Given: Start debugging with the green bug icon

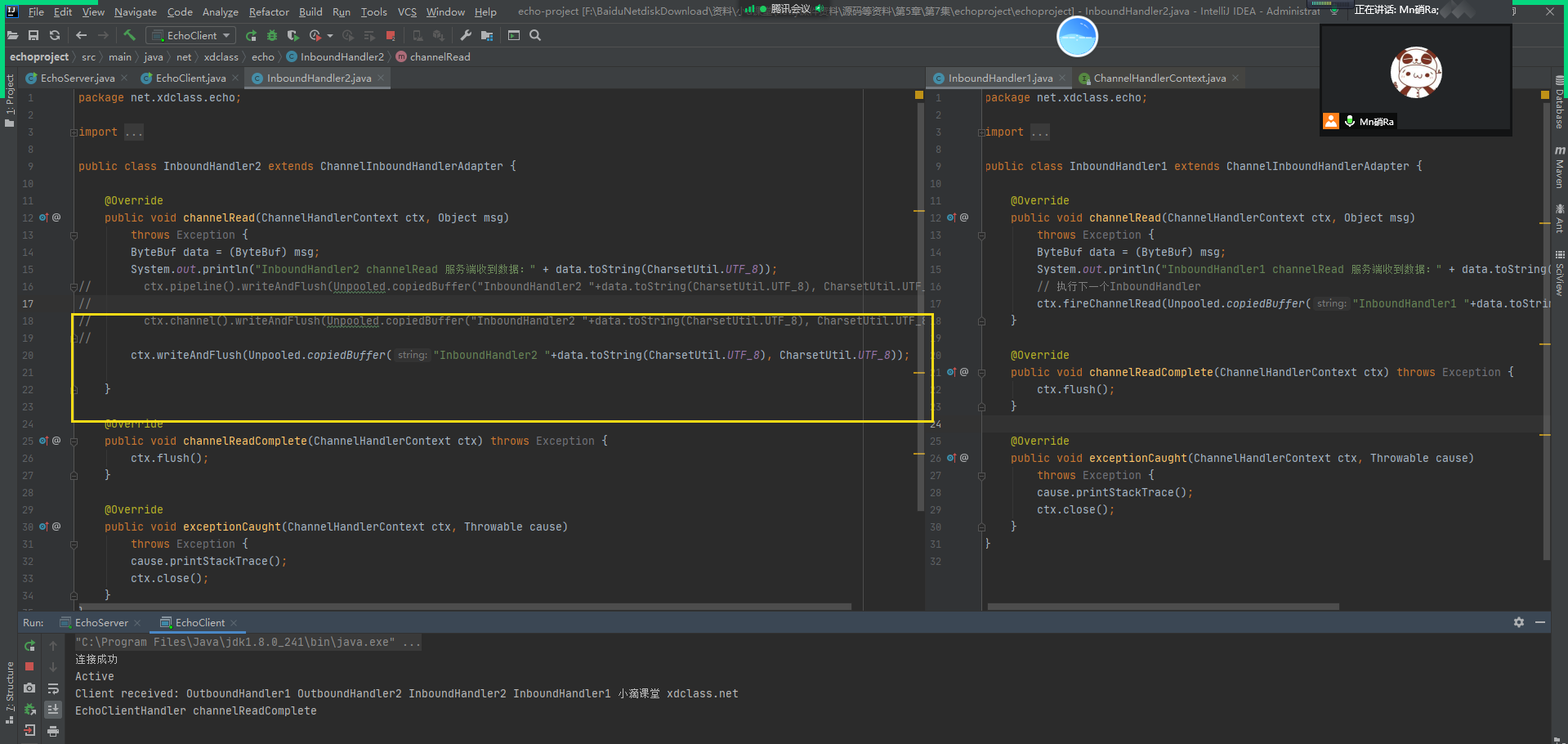Looking at the screenshot, I should pyautogui.click(x=272, y=35).
